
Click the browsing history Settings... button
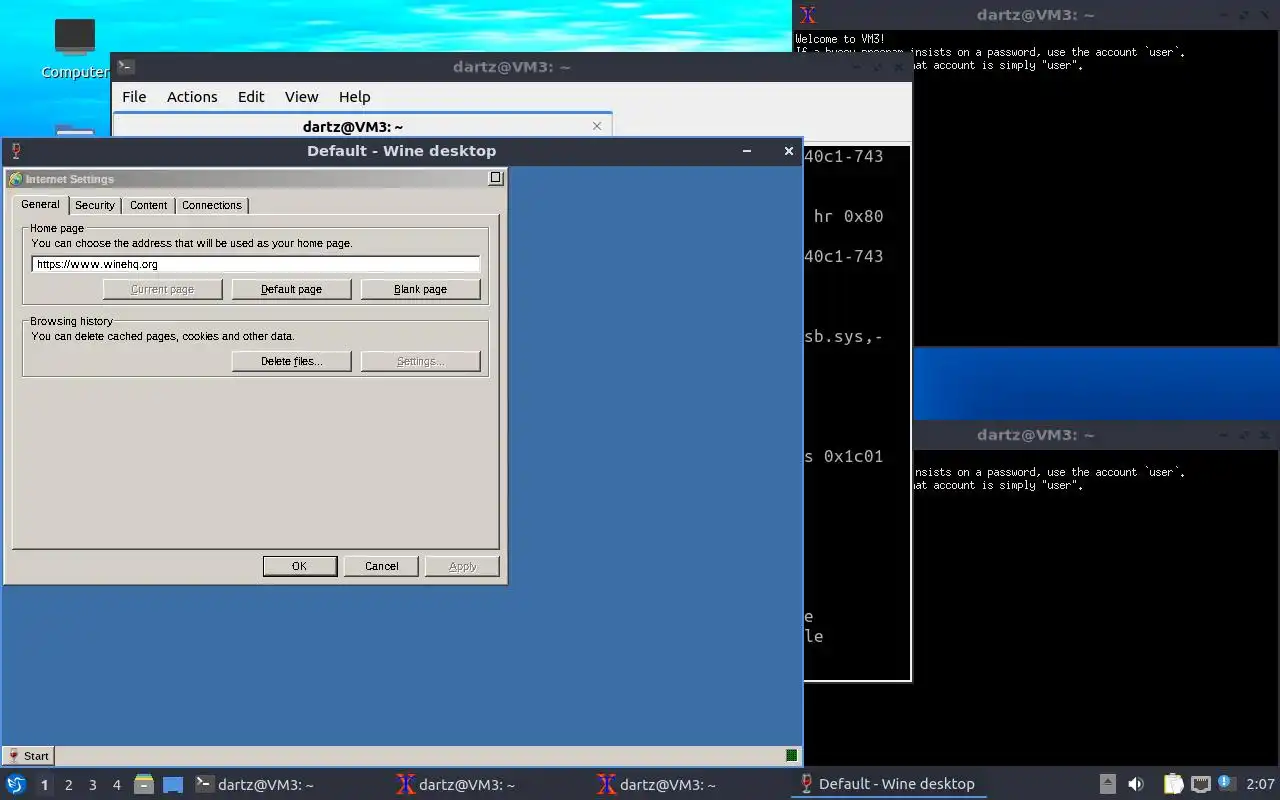tap(421, 361)
